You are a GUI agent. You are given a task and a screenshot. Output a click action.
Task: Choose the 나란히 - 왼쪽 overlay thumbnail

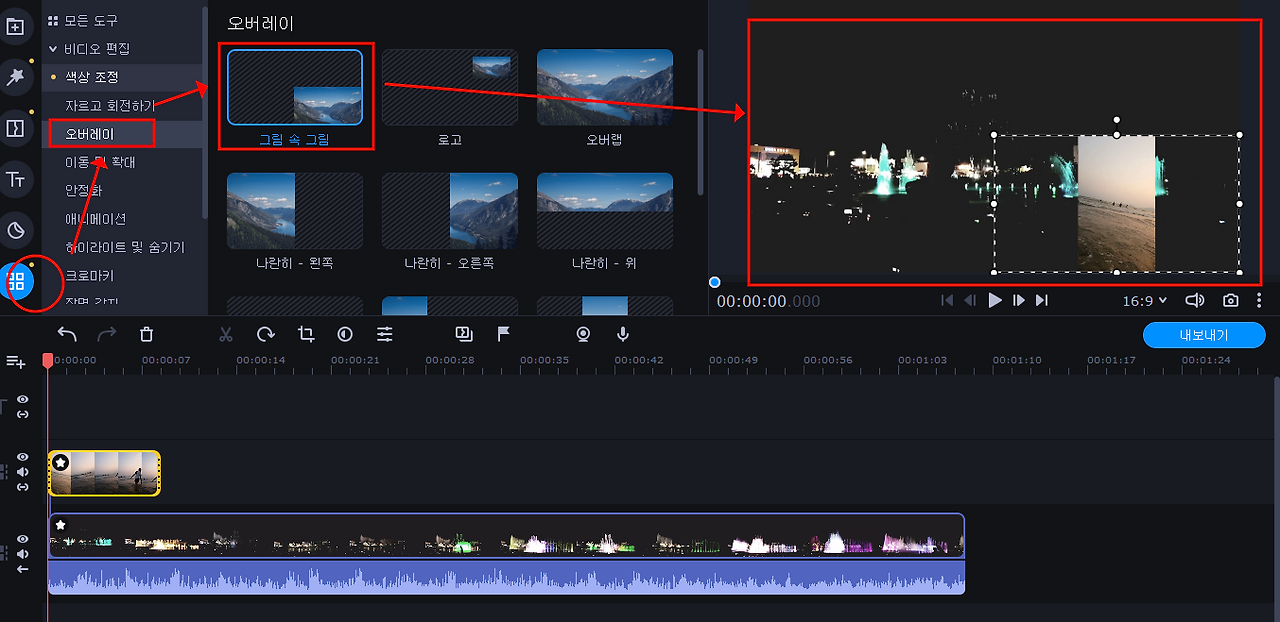pos(294,211)
